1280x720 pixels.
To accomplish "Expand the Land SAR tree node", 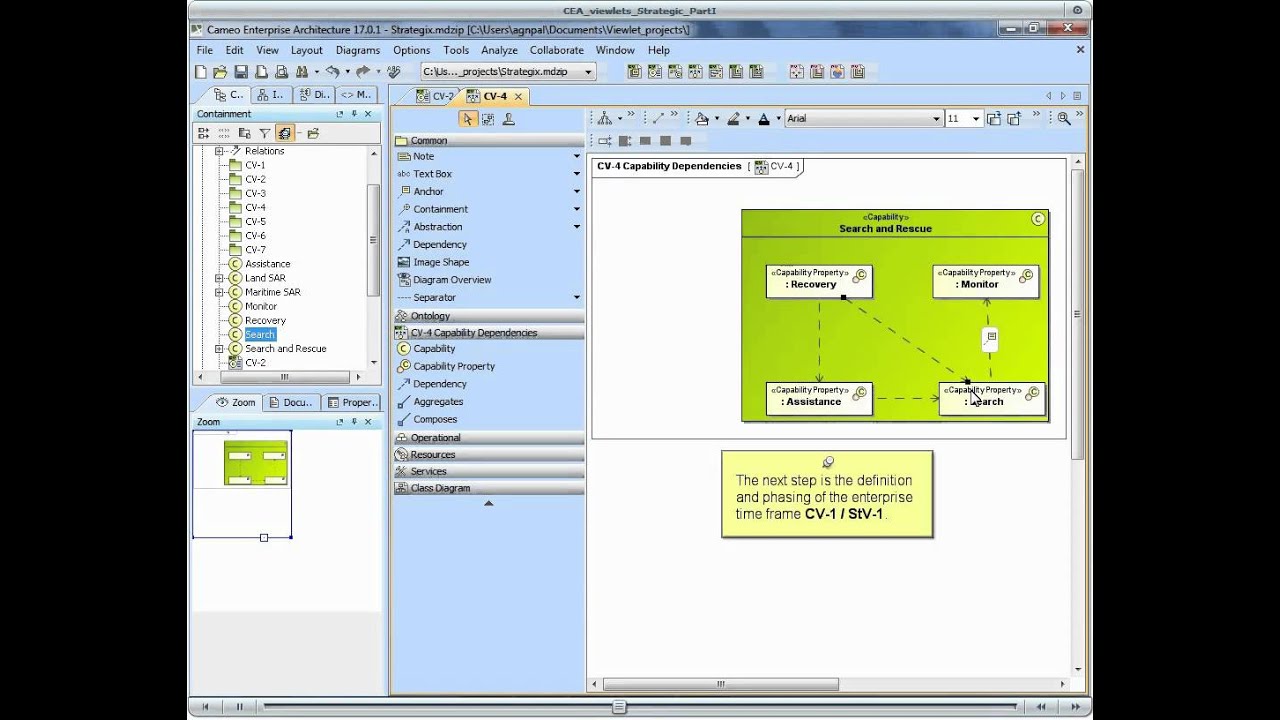I will (219, 278).
